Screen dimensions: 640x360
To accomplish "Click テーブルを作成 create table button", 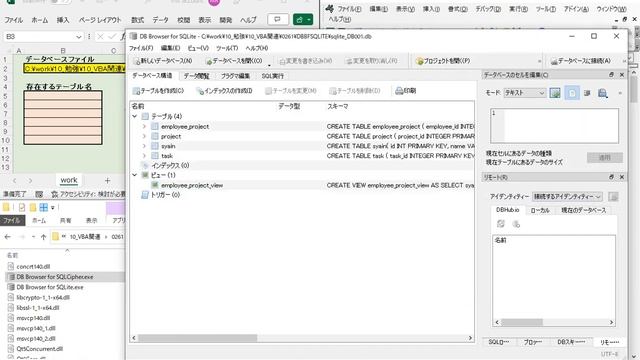I will [x=158, y=91].
